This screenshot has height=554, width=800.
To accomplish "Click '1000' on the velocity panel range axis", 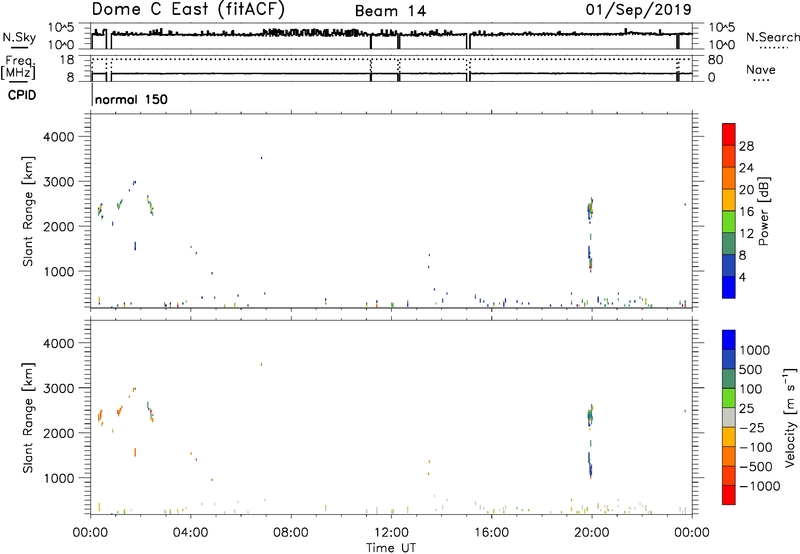I will pyautogui.click(x=59, y=477).
